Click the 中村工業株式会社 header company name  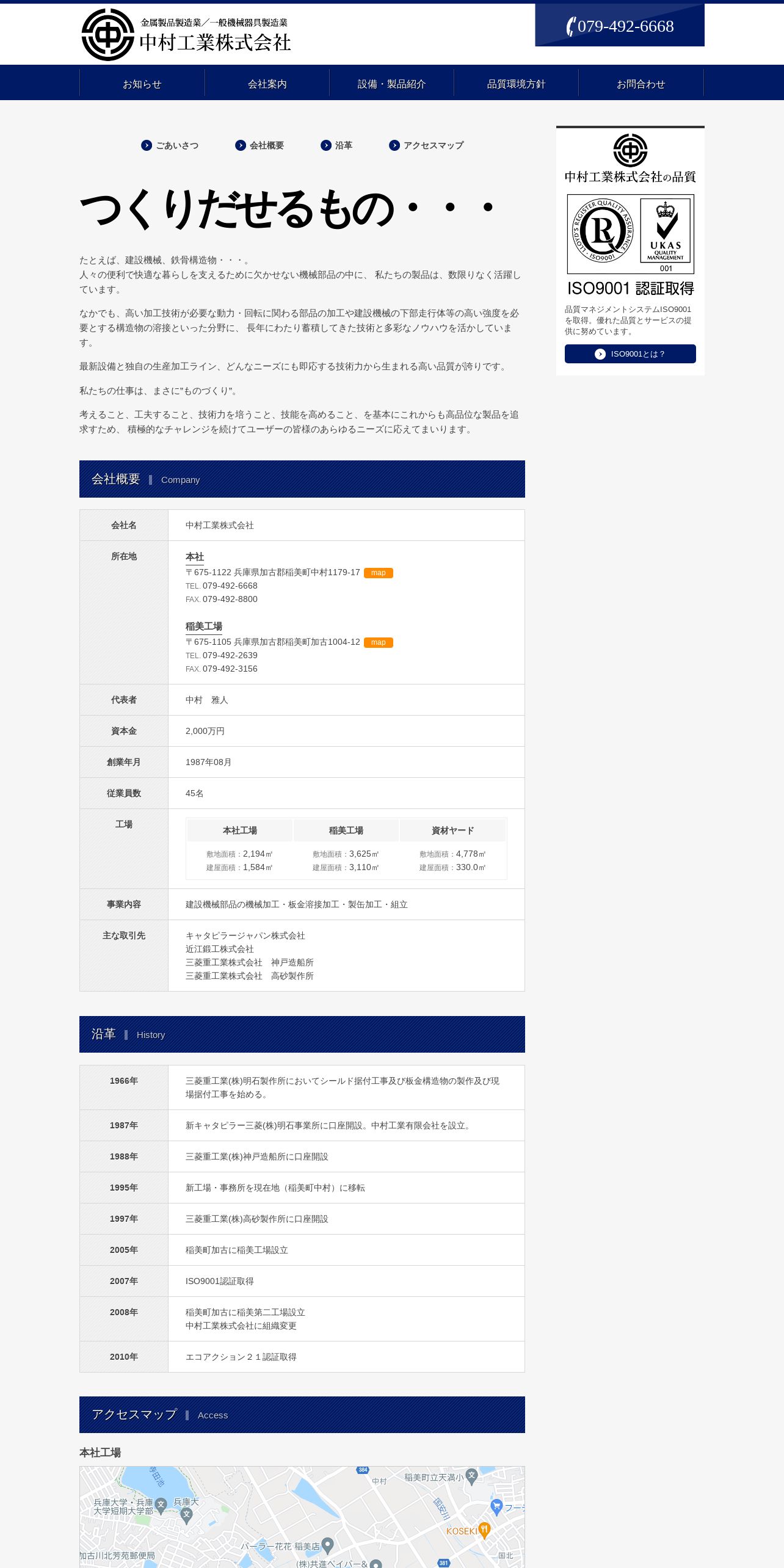point(215,42)
